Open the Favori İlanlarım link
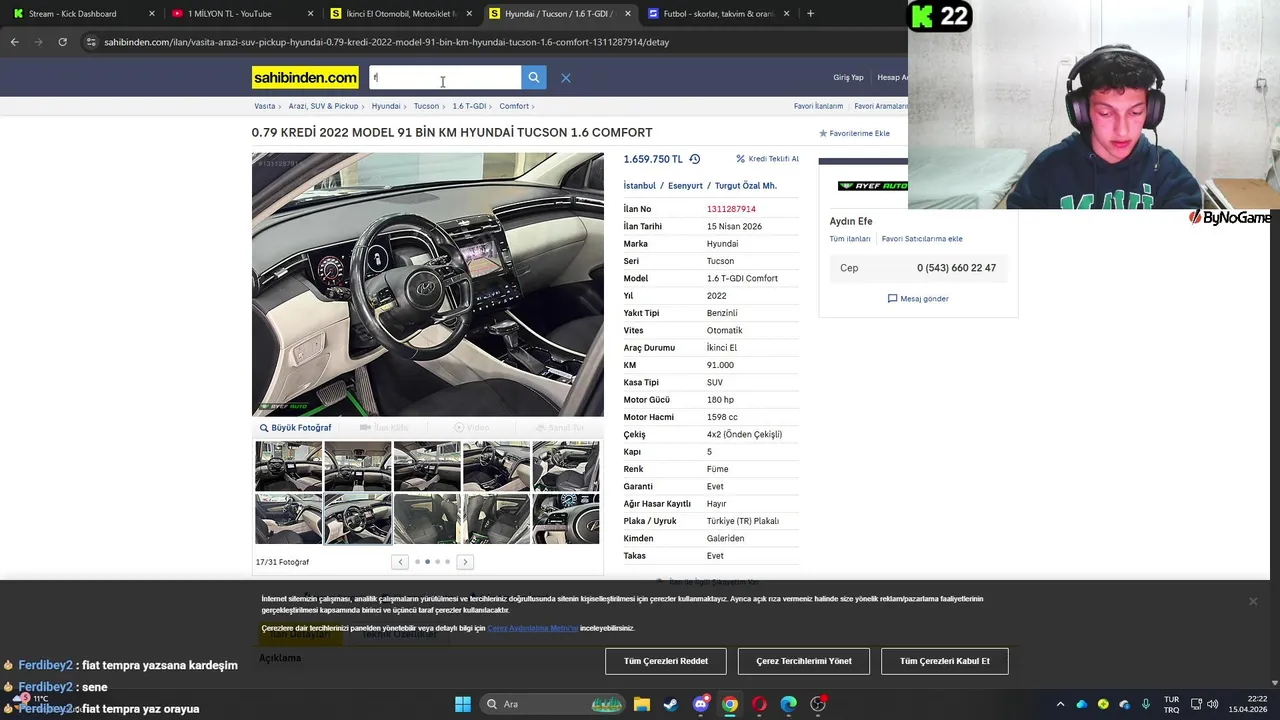1280x720 pixels. (818, 106)
